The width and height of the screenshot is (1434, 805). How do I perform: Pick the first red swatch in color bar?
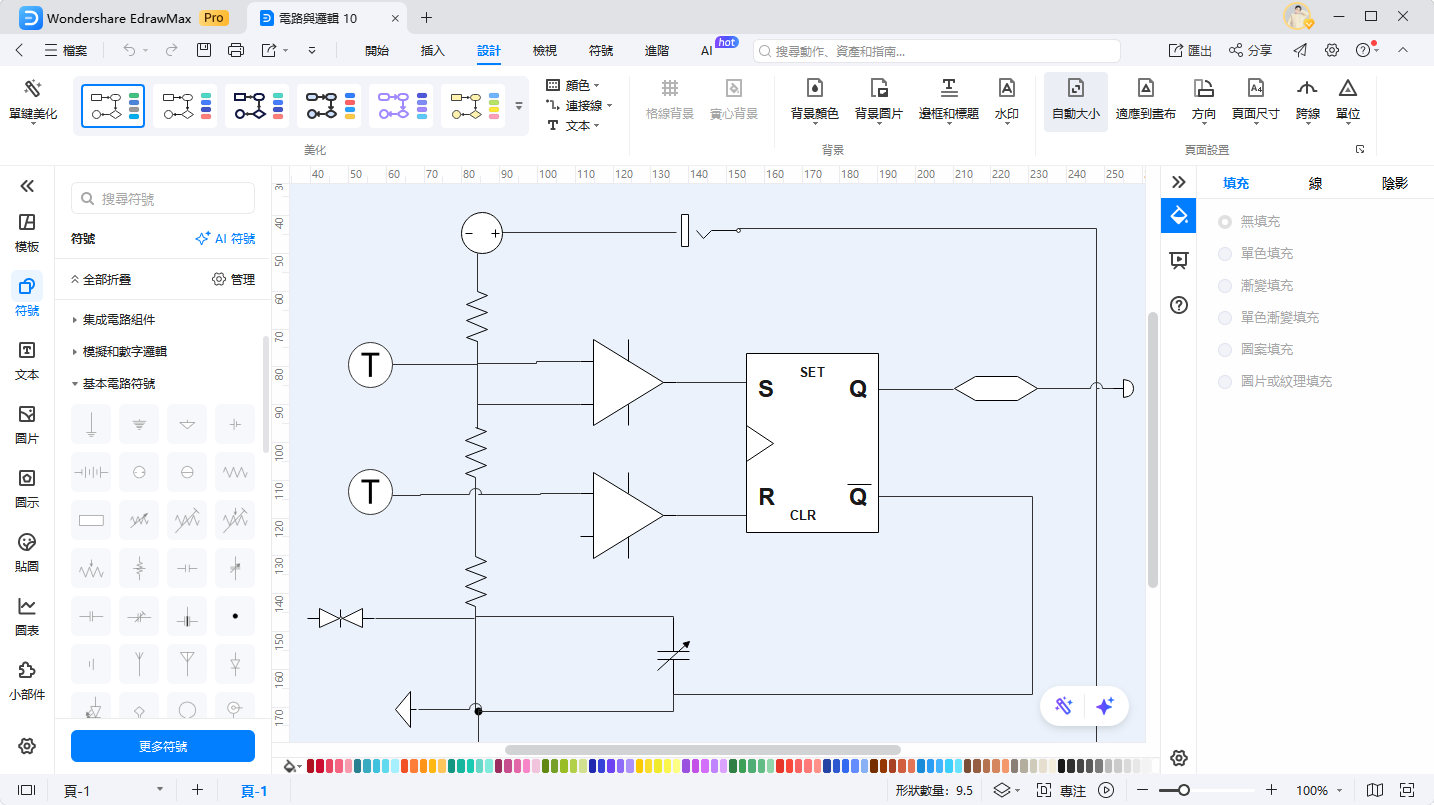pyautogui.click(x=312, y=766)
